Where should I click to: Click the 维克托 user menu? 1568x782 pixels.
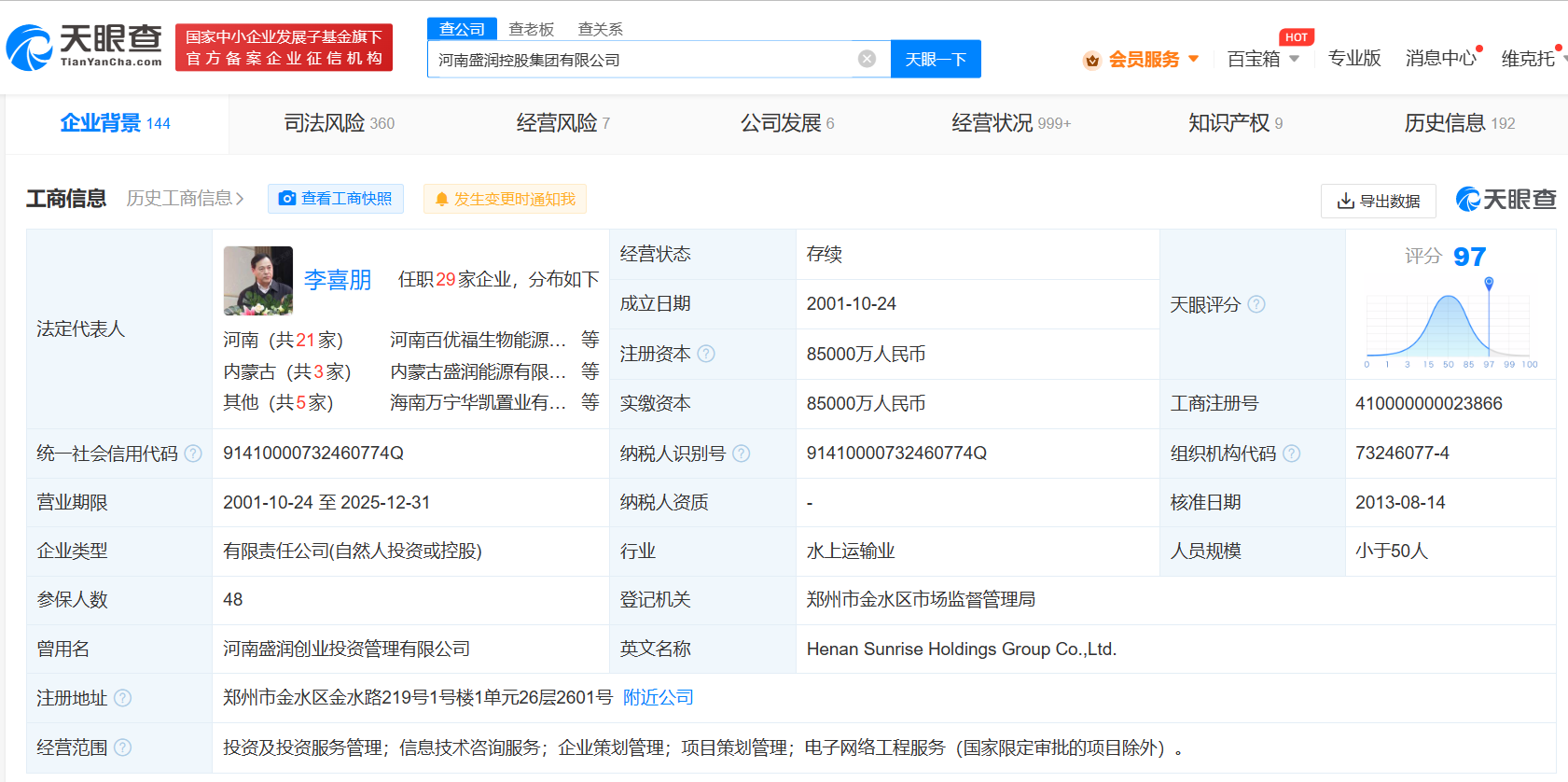[1528, 58]
